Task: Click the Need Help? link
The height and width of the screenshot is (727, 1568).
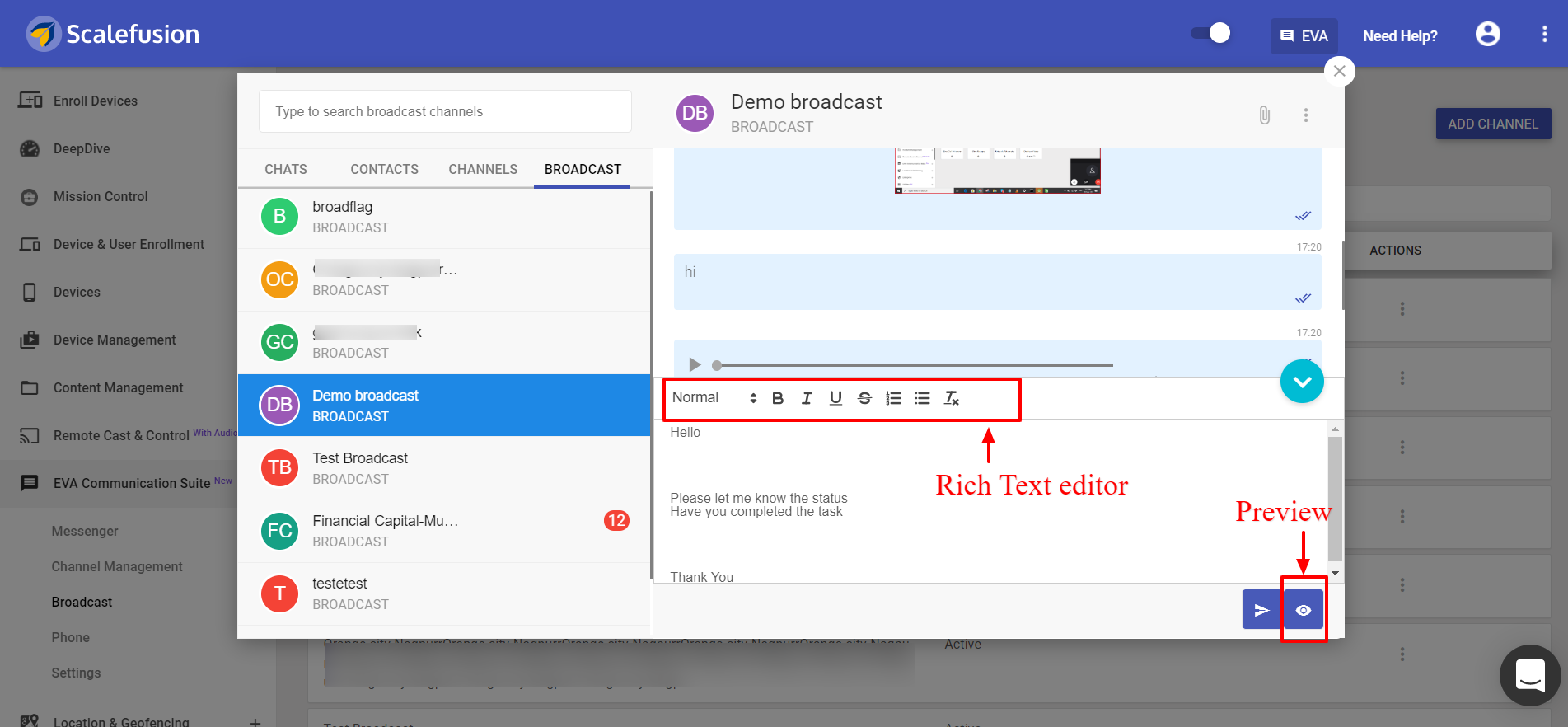Action: coord(1400,35)
